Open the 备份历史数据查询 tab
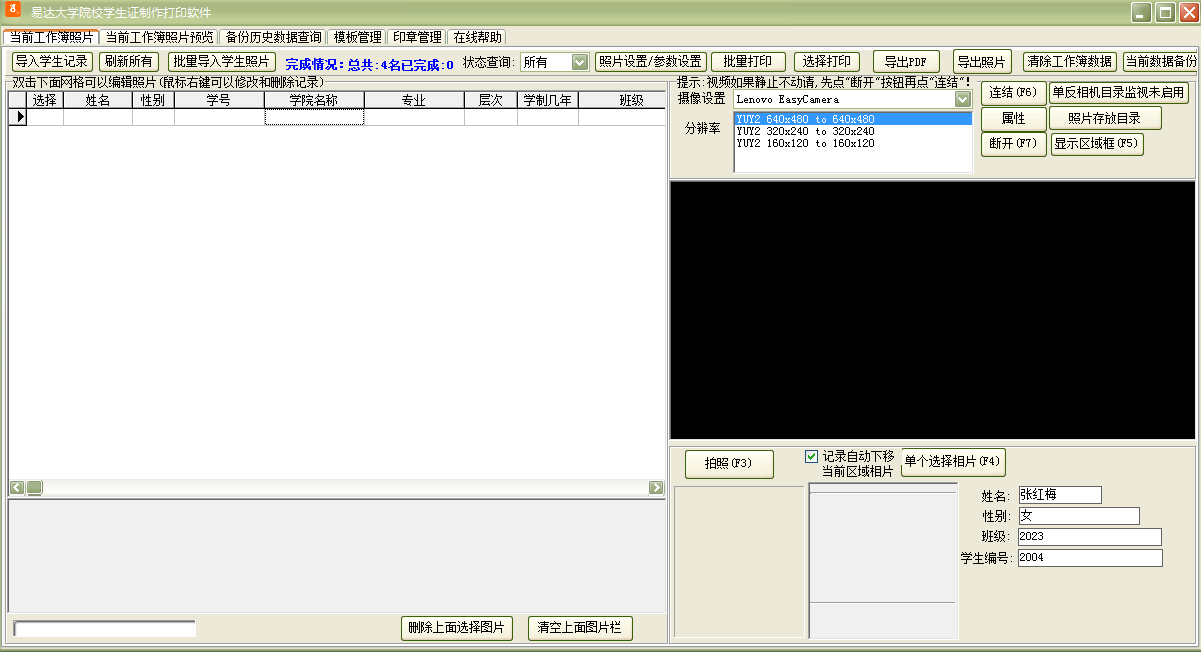Screen dimensions: 1201x652 [272, 37]
